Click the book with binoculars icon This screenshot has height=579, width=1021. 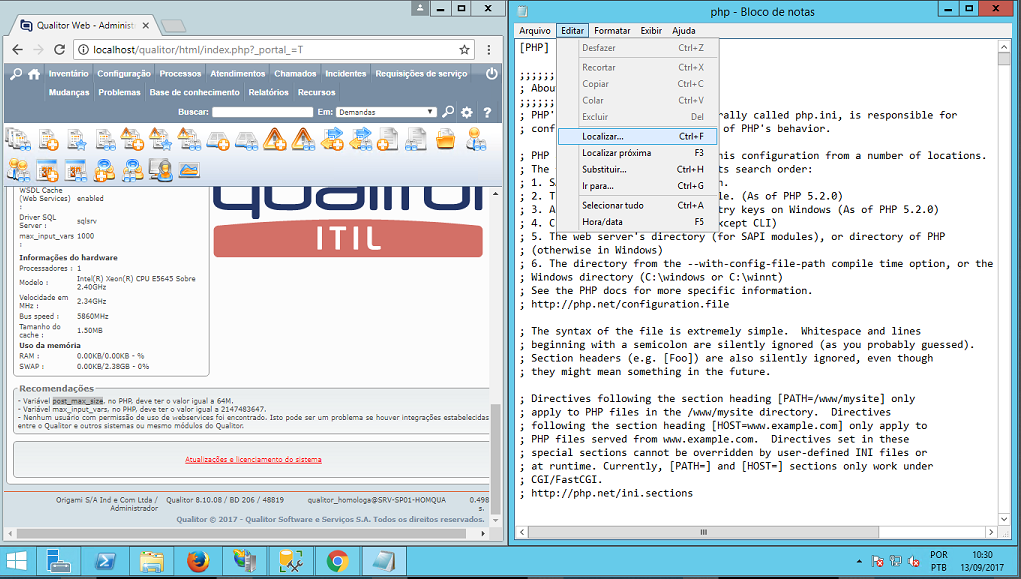[247, 140]
